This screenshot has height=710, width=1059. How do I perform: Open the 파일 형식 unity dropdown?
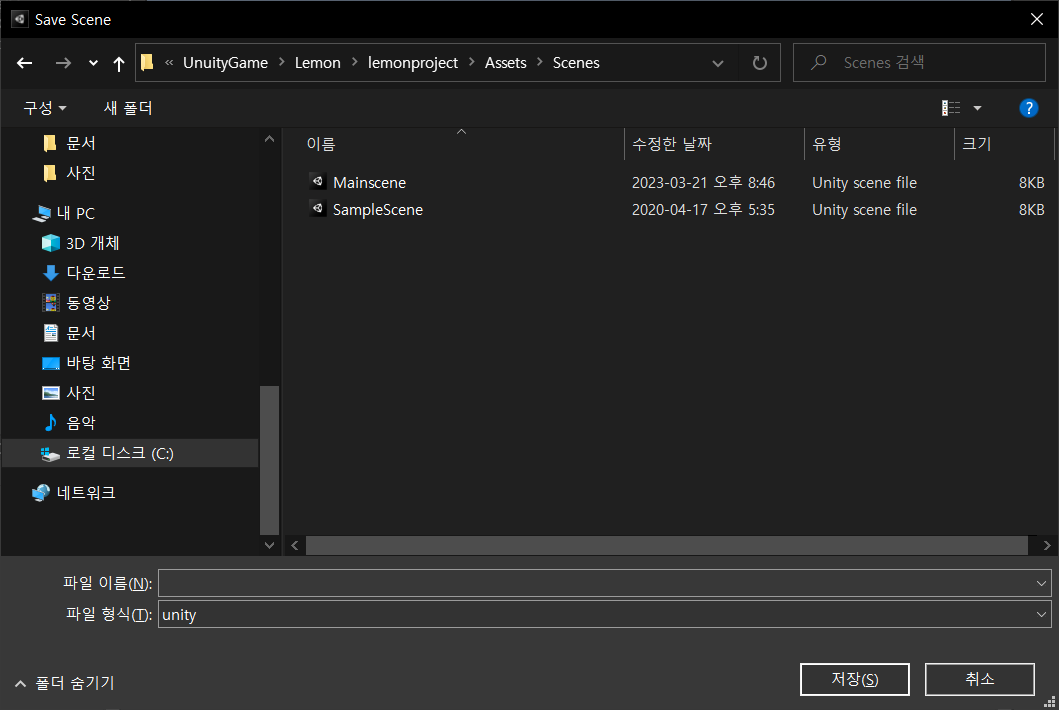pyautogui.click(x=604, y=614)
